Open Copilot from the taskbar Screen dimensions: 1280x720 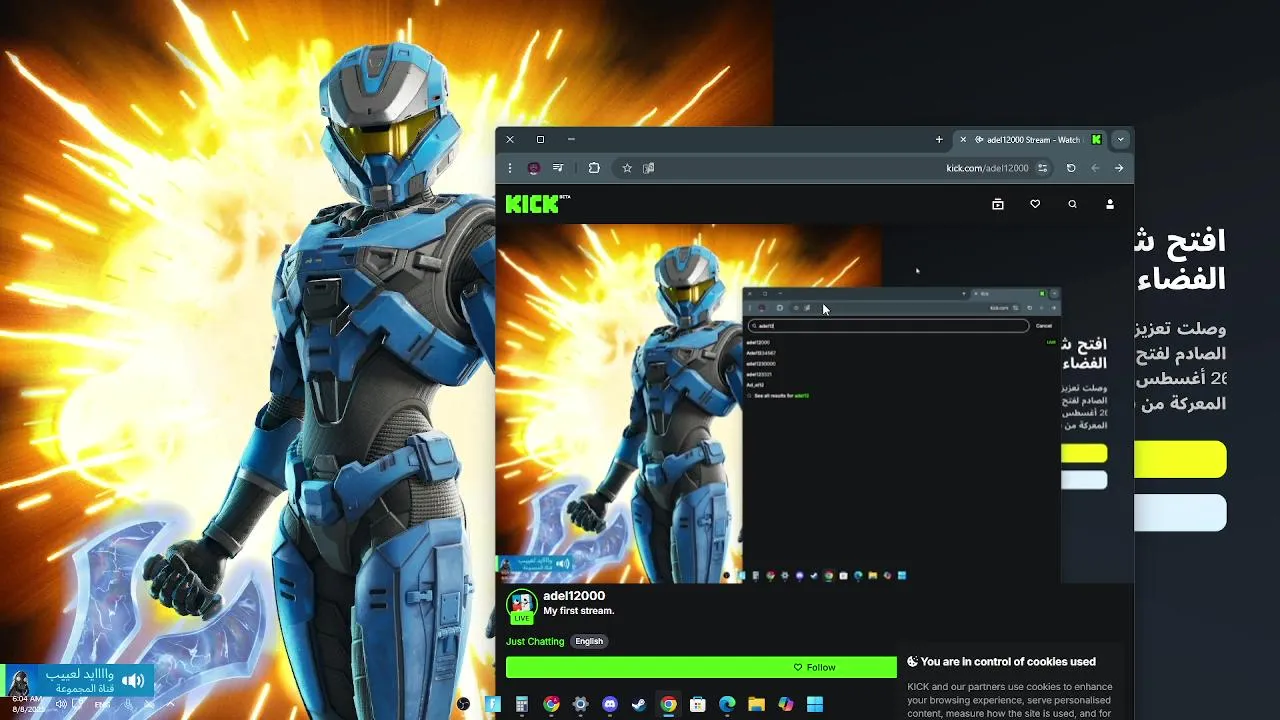(x=786, y=705)
